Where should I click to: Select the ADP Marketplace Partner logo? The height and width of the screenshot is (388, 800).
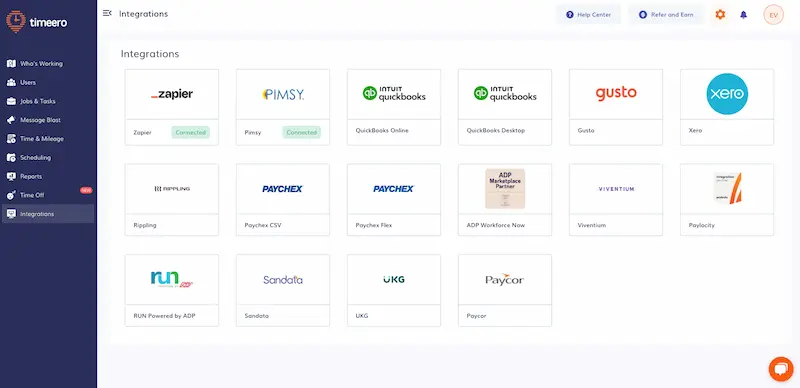pos(505,188)
